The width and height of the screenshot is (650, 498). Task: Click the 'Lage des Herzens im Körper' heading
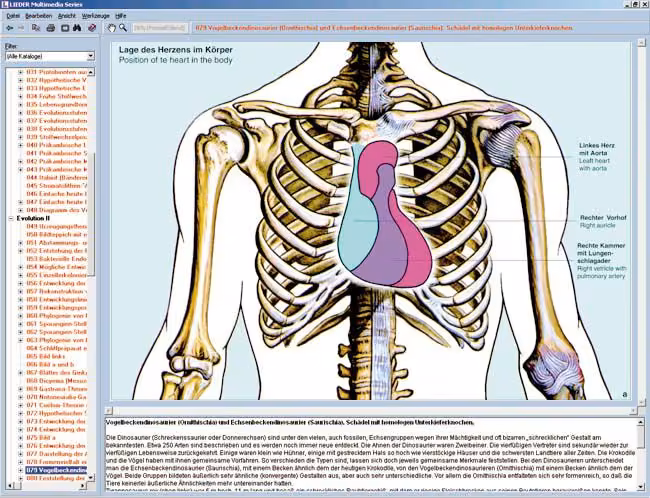[x=176, y=50]
